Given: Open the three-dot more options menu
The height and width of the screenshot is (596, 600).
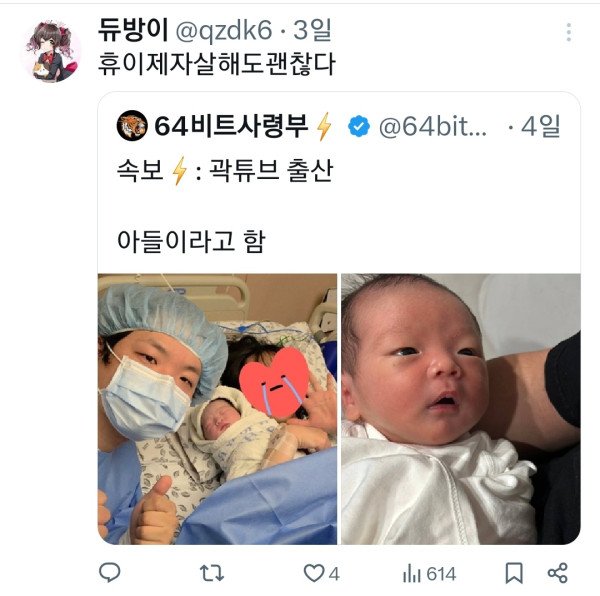Looking at the screenshot, I should pyautogui.click(x=568, y=32).
